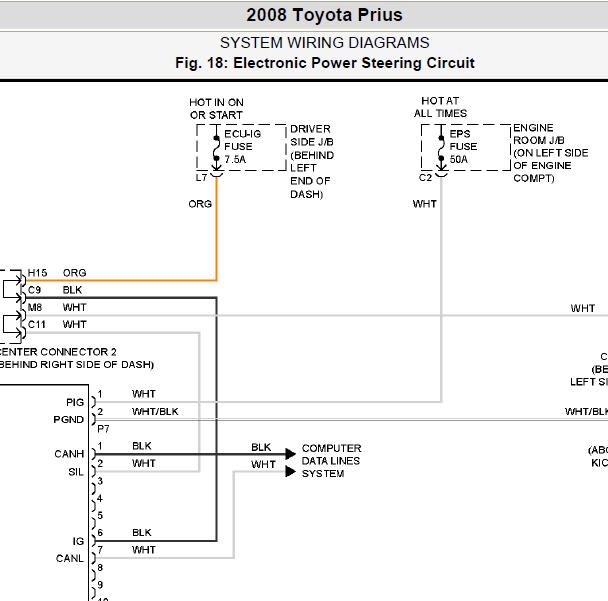Click the WHT/BLK label at PGND pin 2
This screenshot has height=601, width=608.
(155, 411)
